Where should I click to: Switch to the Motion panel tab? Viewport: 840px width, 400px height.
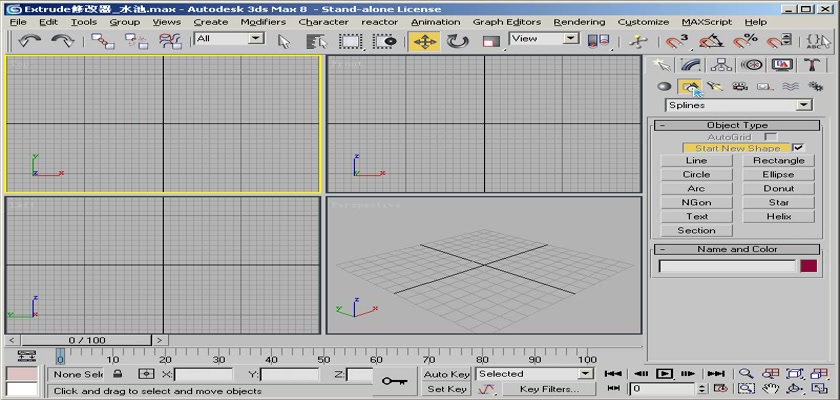coord(752,65)
